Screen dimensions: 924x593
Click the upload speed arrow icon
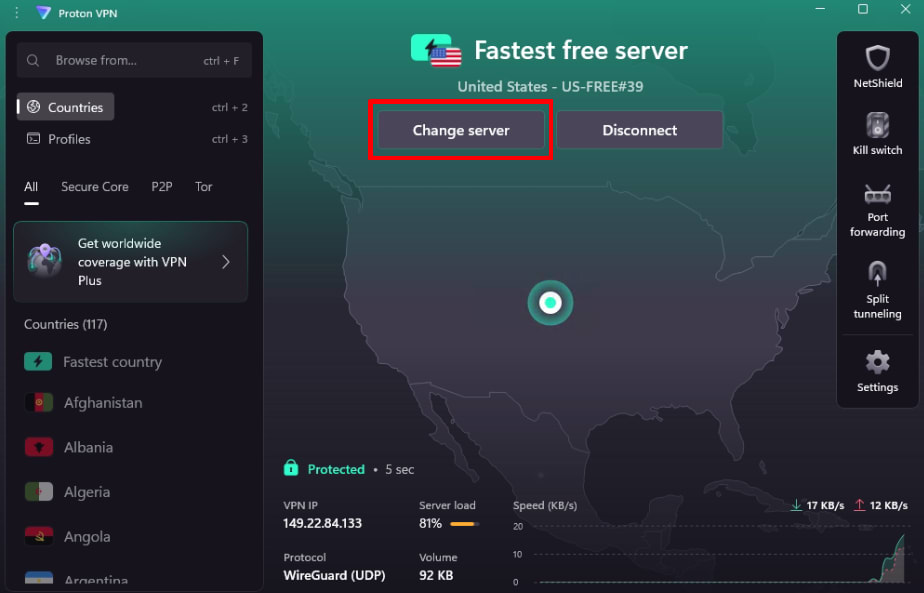pos(859,505)
